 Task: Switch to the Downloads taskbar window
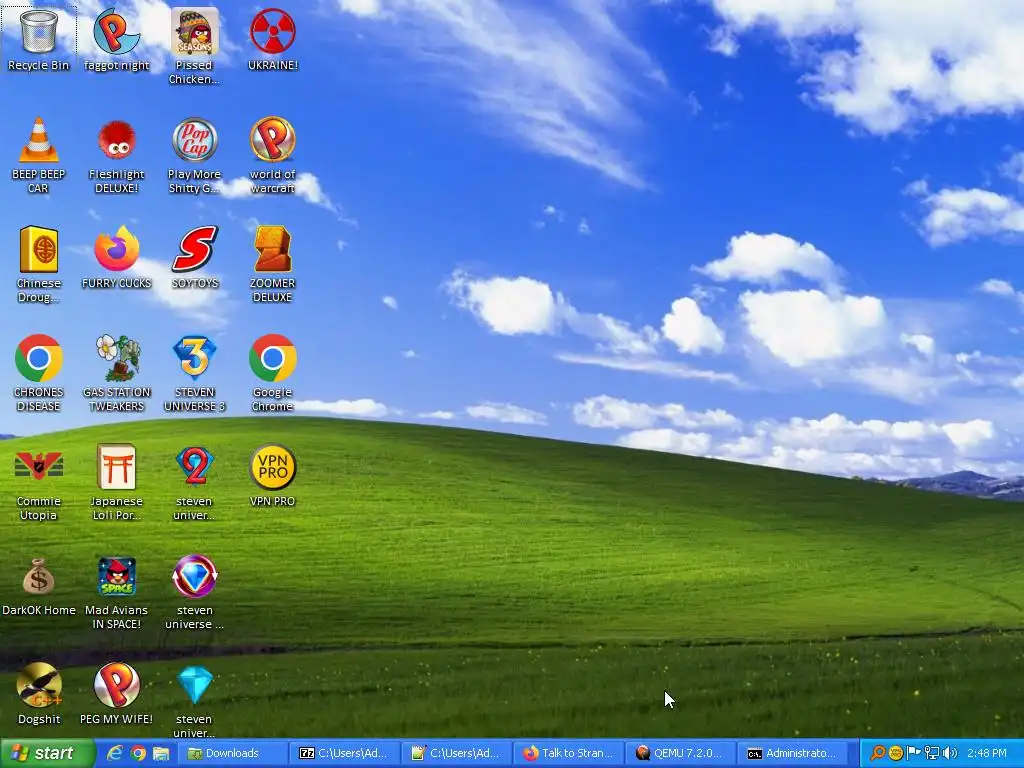(232, 753)
